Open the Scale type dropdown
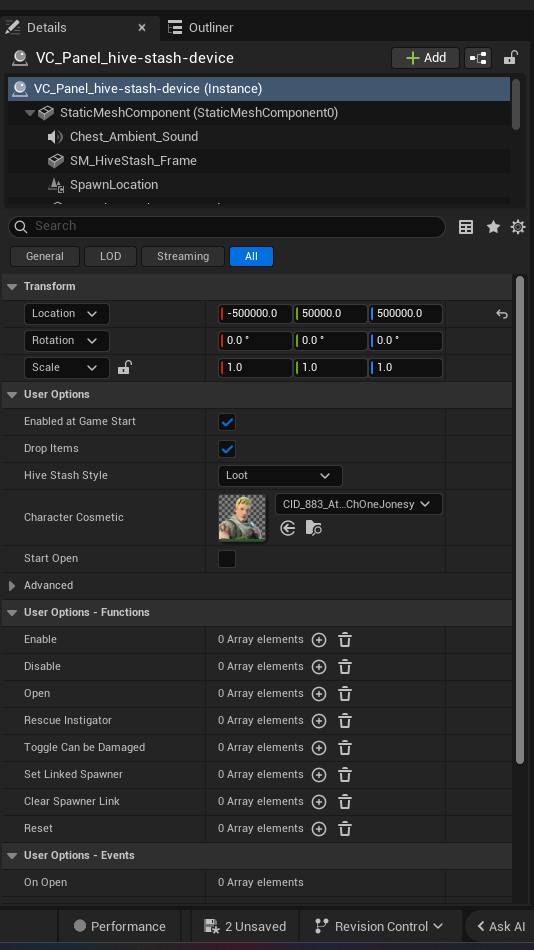 67,368
